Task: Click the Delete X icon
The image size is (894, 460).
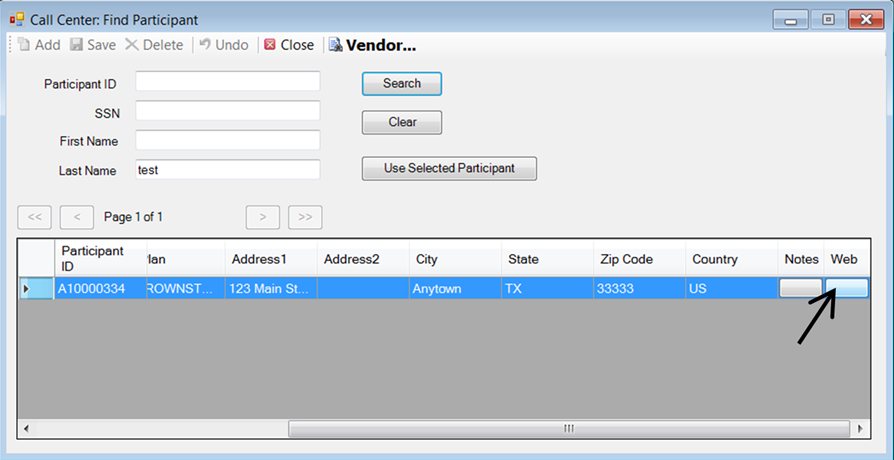Action: click(x=131, y=45)
